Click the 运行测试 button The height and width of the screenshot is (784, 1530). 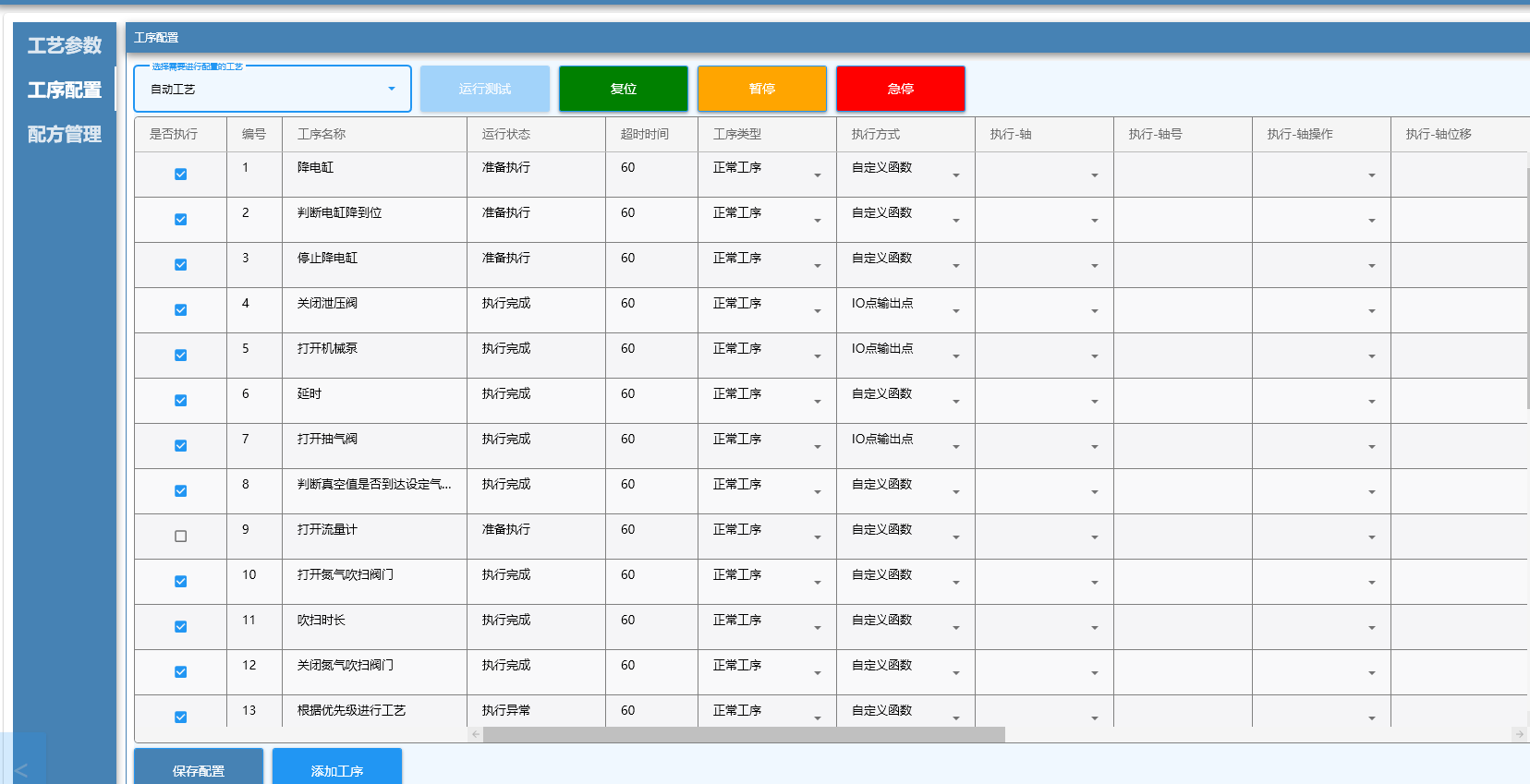[485, 89]
